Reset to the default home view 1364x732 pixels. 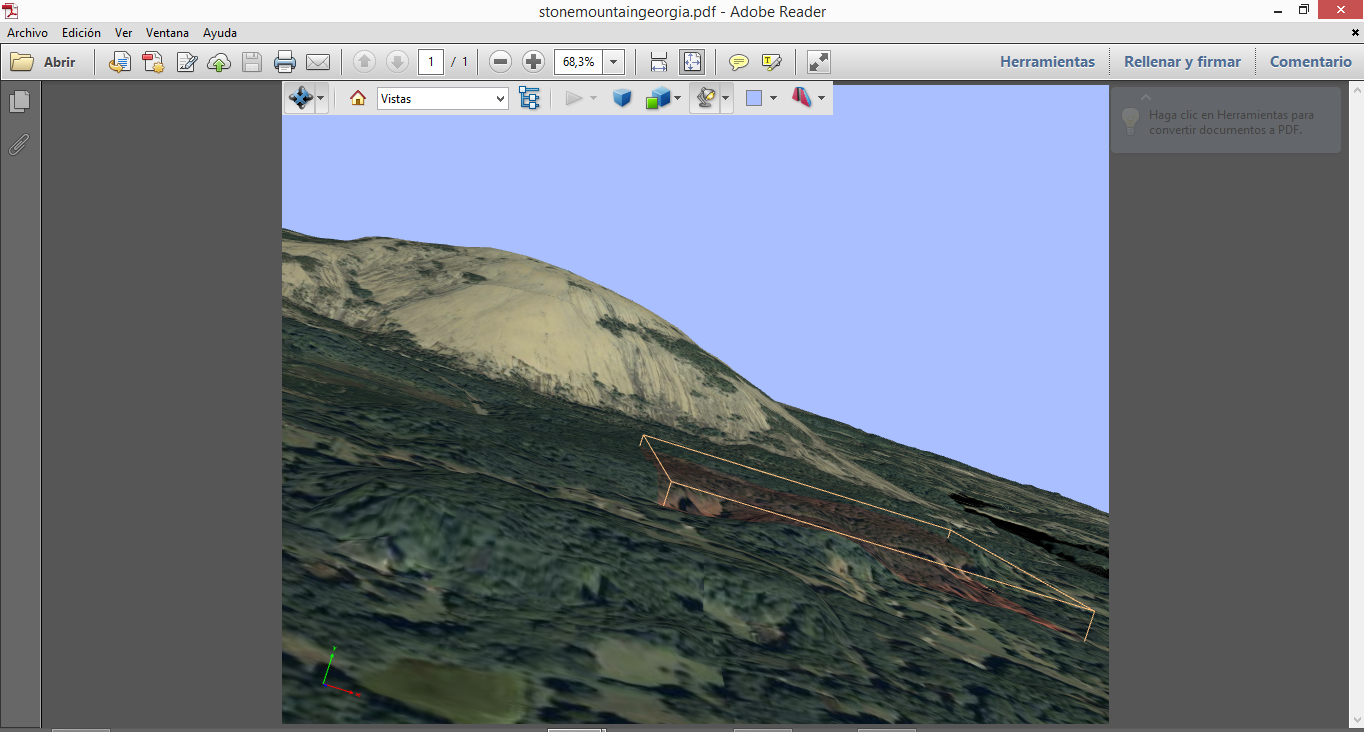[x=358, y=98]
